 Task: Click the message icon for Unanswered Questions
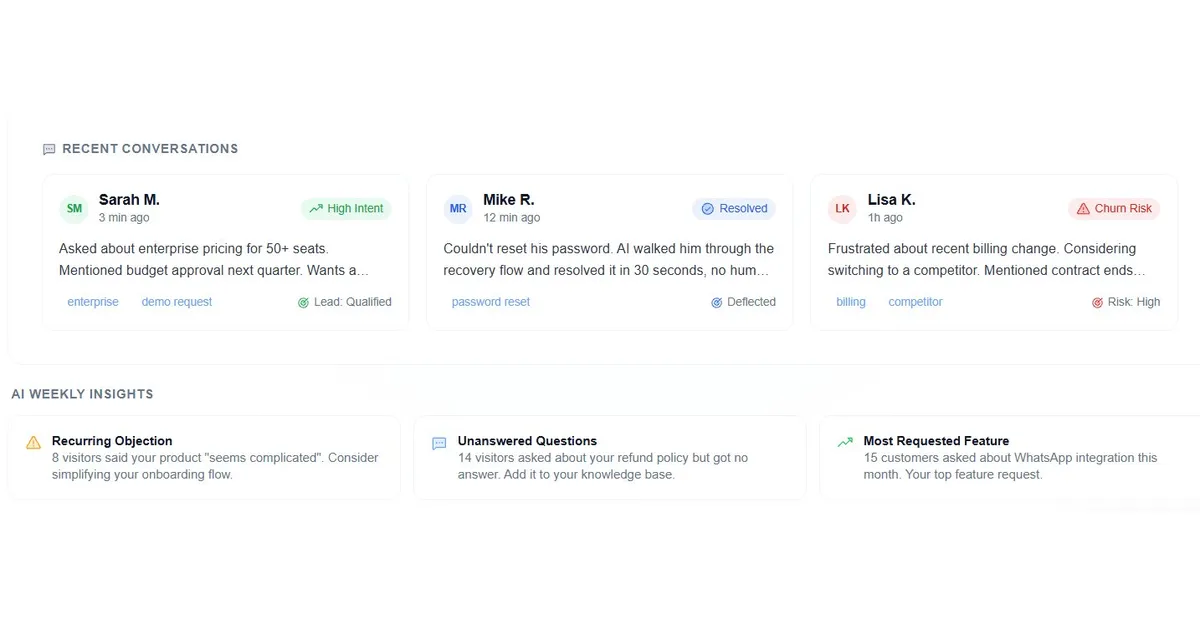click(439, 443)
